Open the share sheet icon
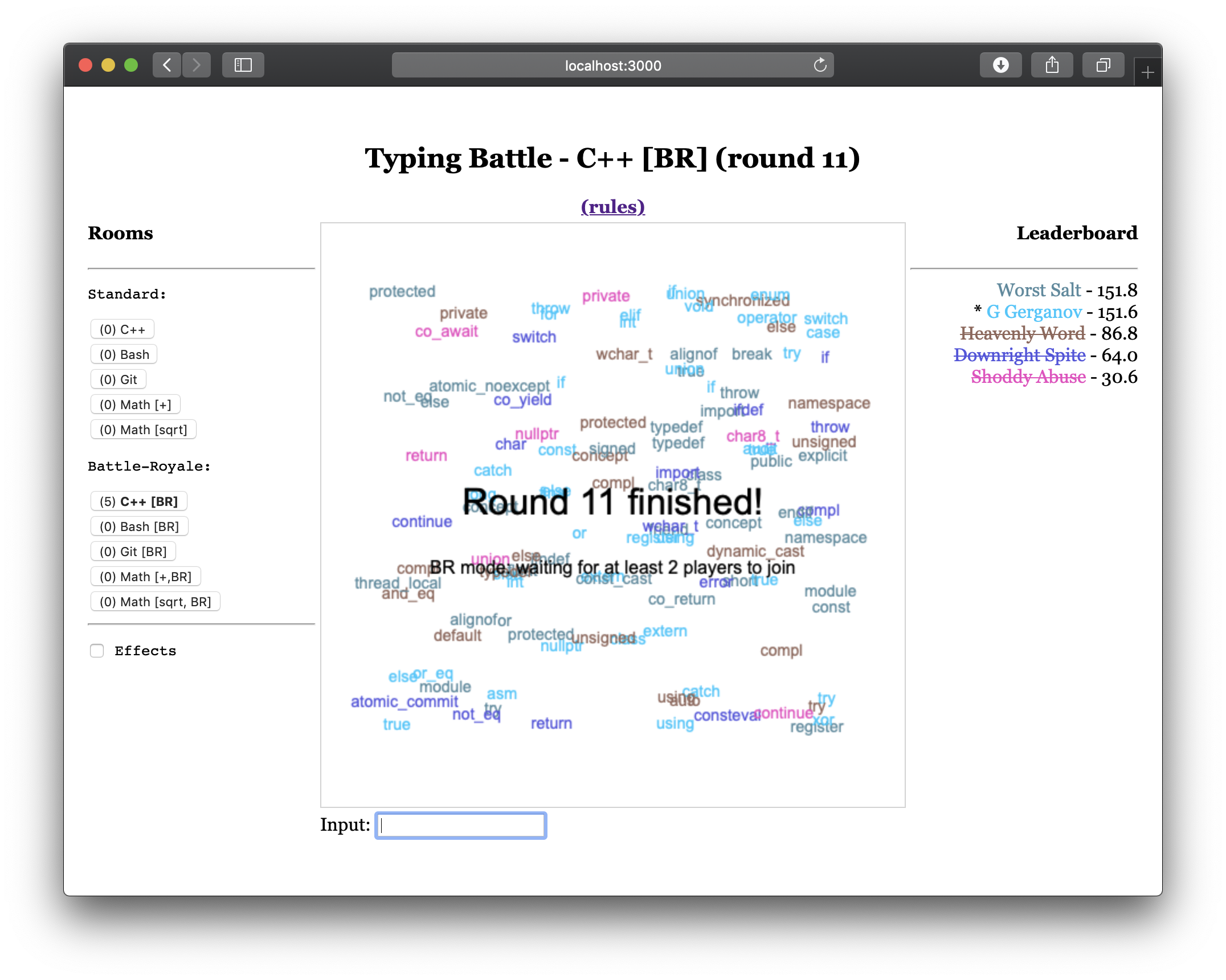 [x=1052, y=65]
